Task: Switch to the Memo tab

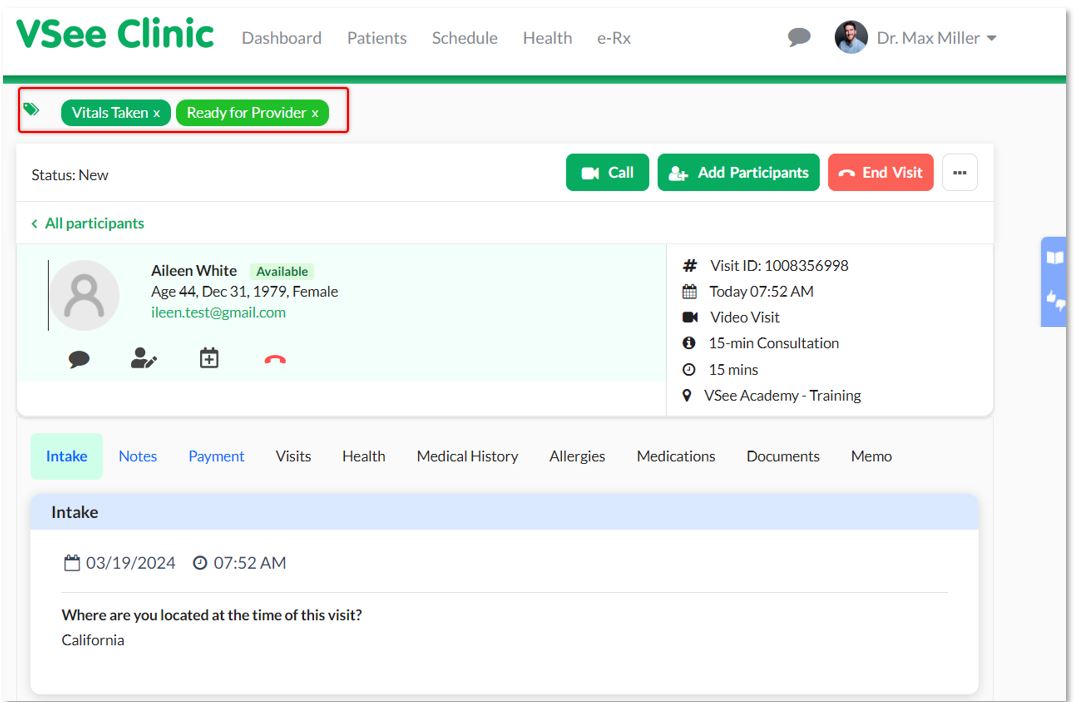Action: [871, 456]
